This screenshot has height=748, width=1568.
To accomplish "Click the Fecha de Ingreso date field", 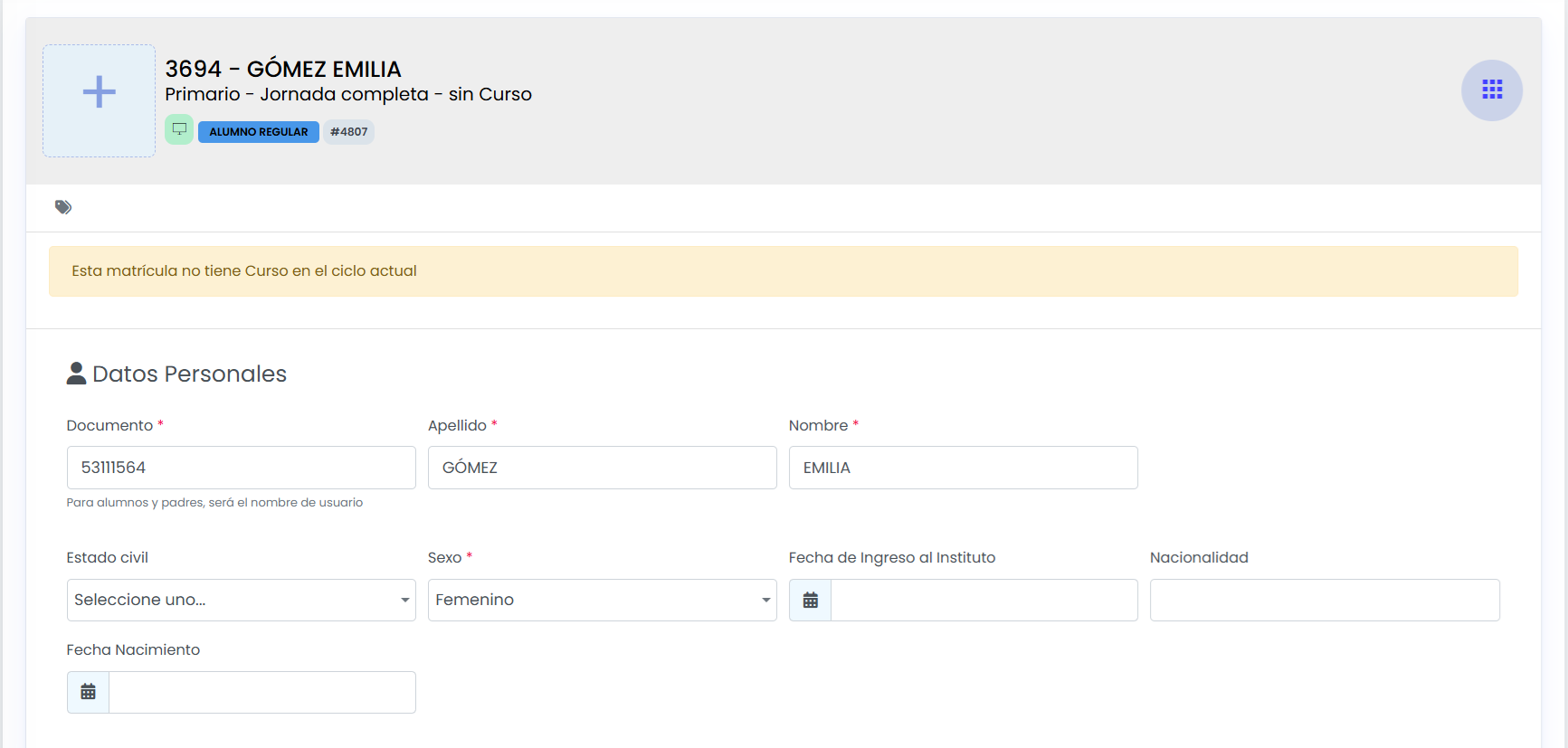I will click(x=984, y=600).
